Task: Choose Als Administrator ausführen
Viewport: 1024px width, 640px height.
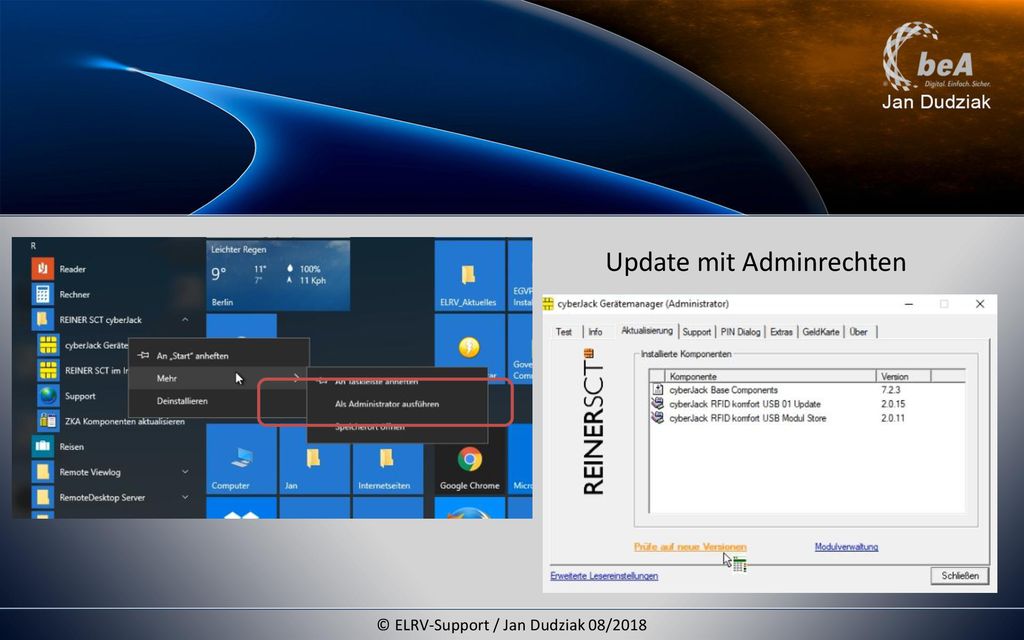Action: click(398, 404)
